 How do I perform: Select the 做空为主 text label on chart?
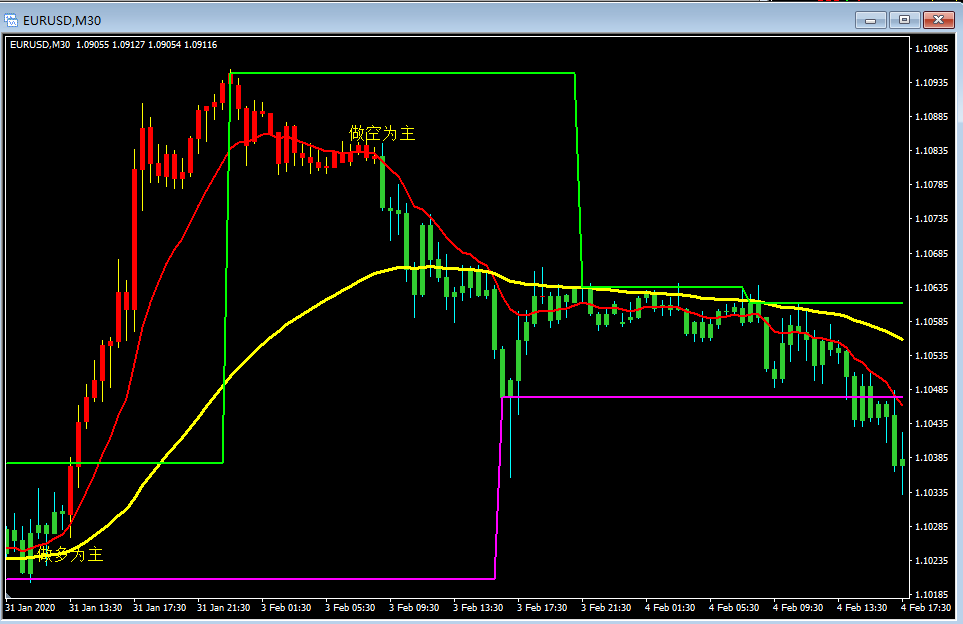tap(381, 133)
